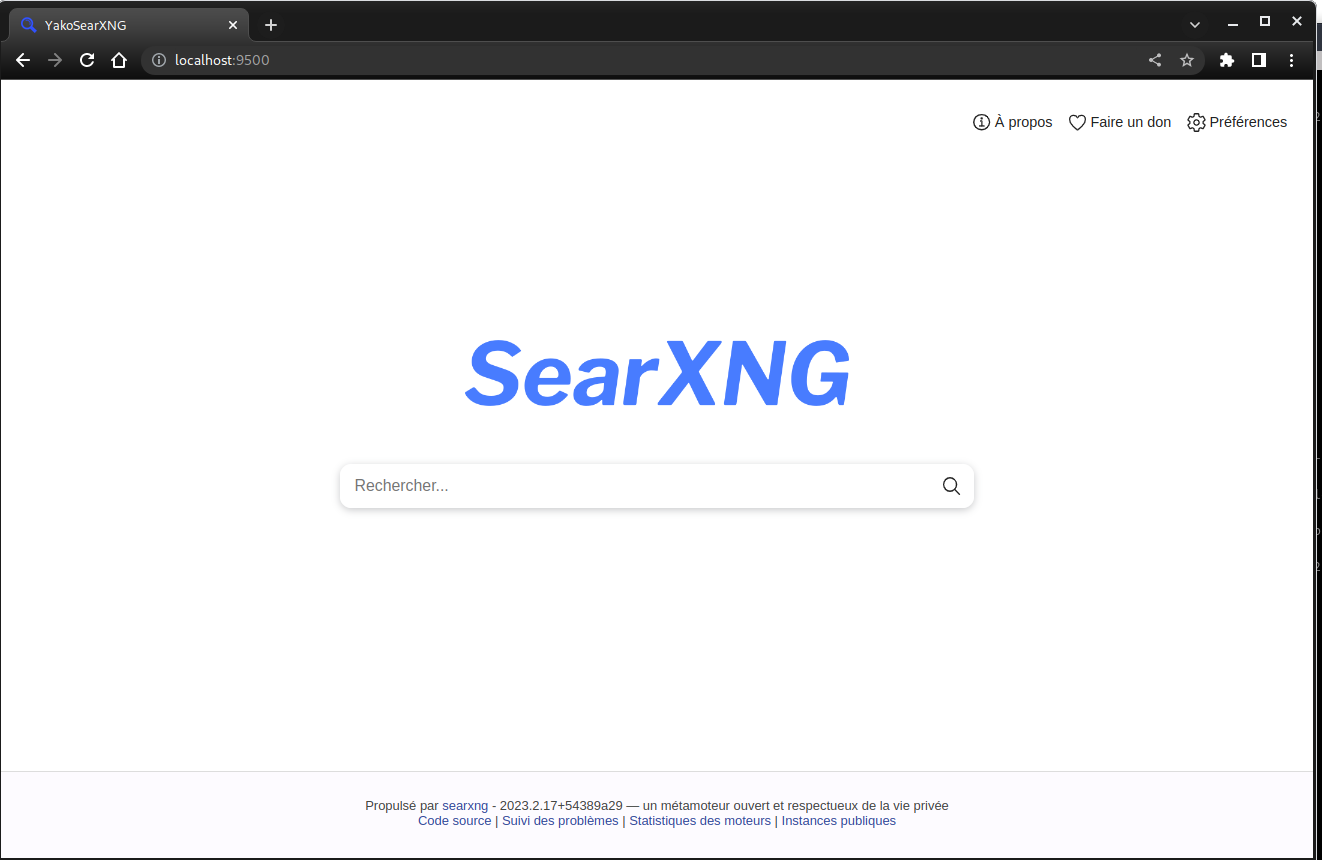Click the browser profile icon

(x=1259, y=60)
